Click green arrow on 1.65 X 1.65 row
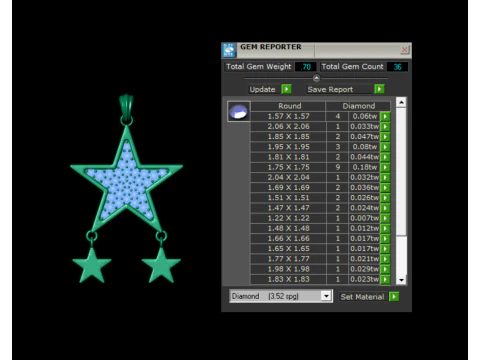This screenshot has height=360, width=480. coord(385,249)
